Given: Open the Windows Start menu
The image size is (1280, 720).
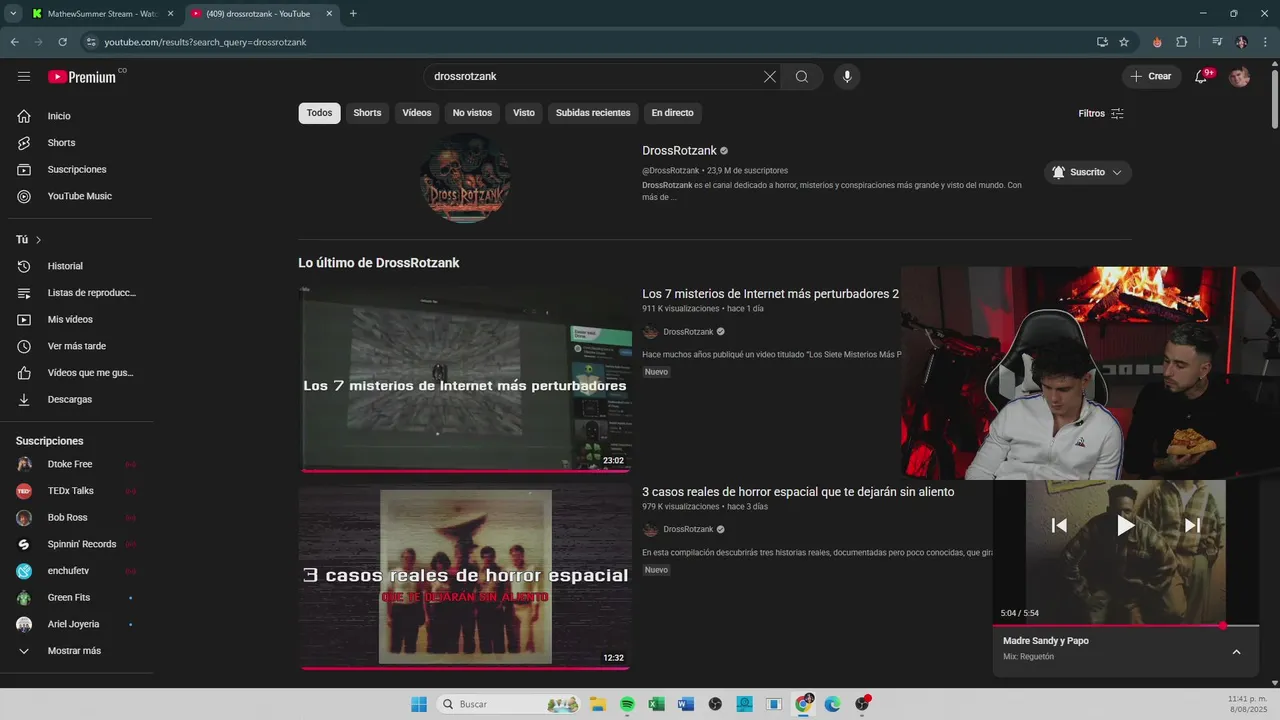Looking at the screenshot, I should [x=419, y=704].
